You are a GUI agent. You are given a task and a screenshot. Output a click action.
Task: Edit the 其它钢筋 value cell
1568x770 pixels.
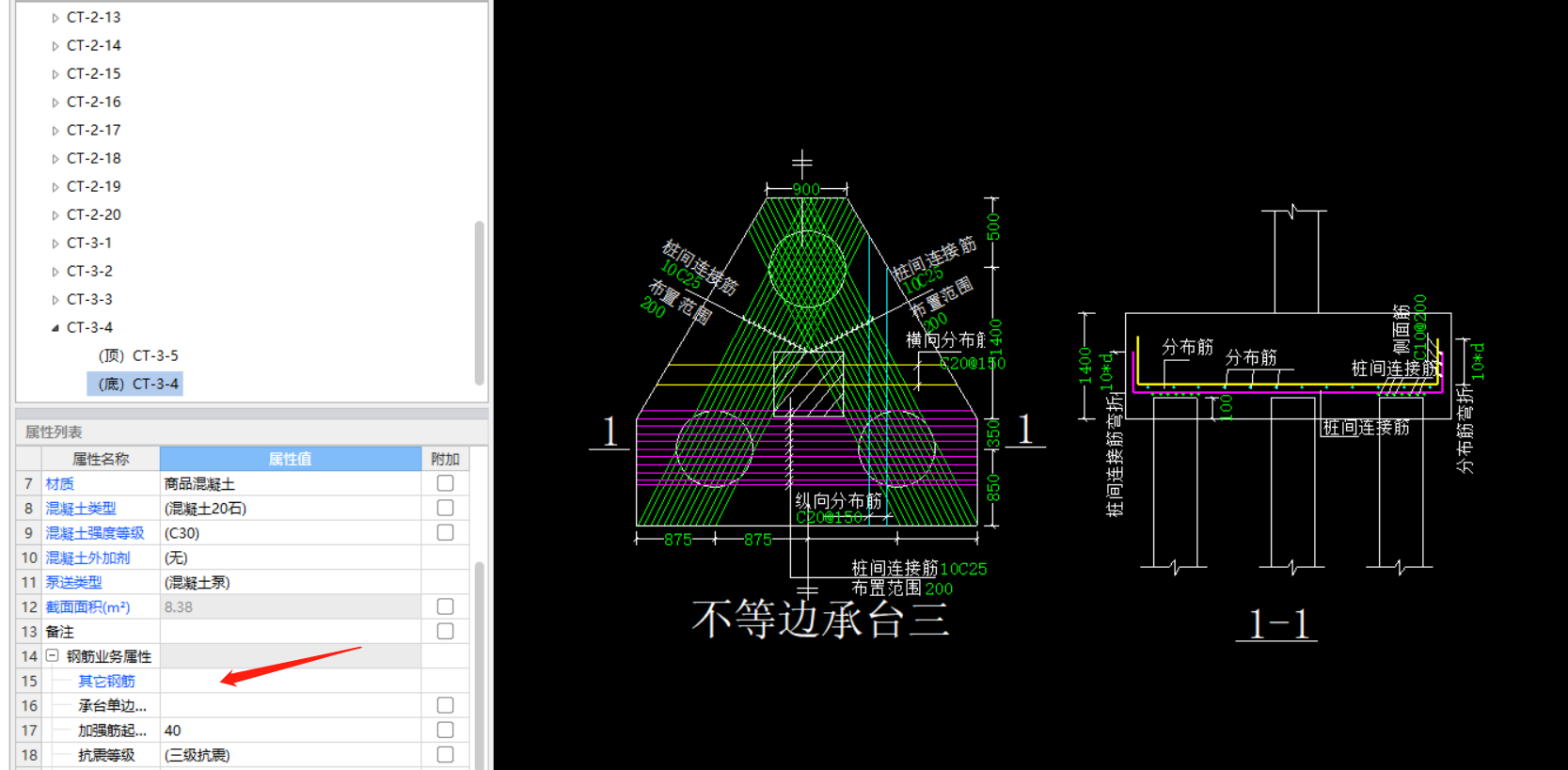pyautogui.click(x=291, y=681)
